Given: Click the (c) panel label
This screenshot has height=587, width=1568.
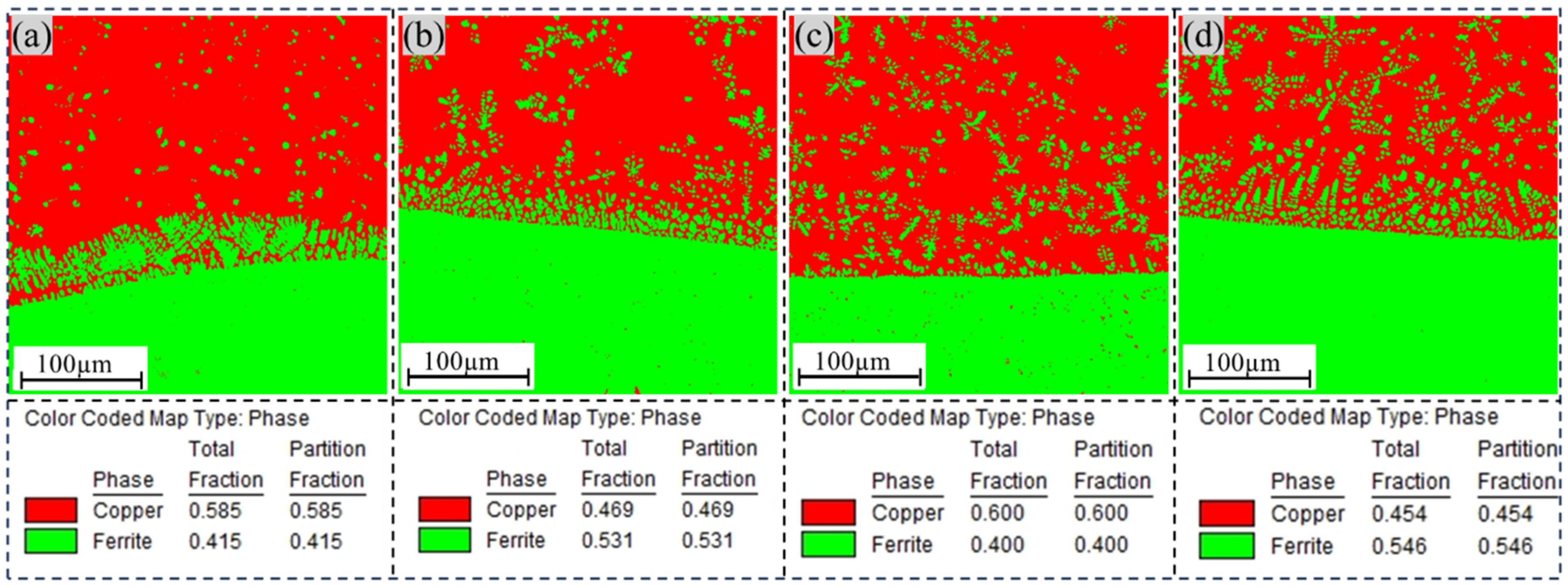Looking at the screenshot, I should click(x=814, y=36).
